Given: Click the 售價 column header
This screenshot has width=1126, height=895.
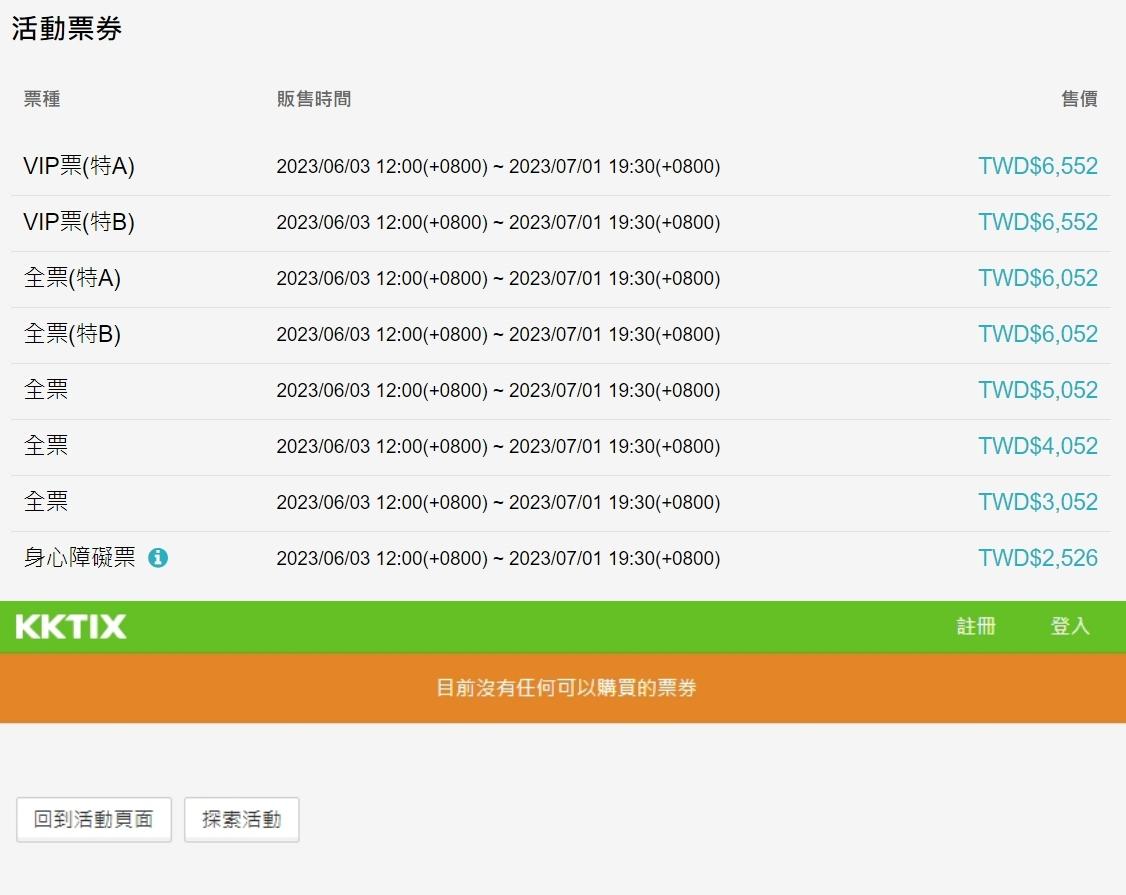Looking at the screenshot, I should [1079, 98].
